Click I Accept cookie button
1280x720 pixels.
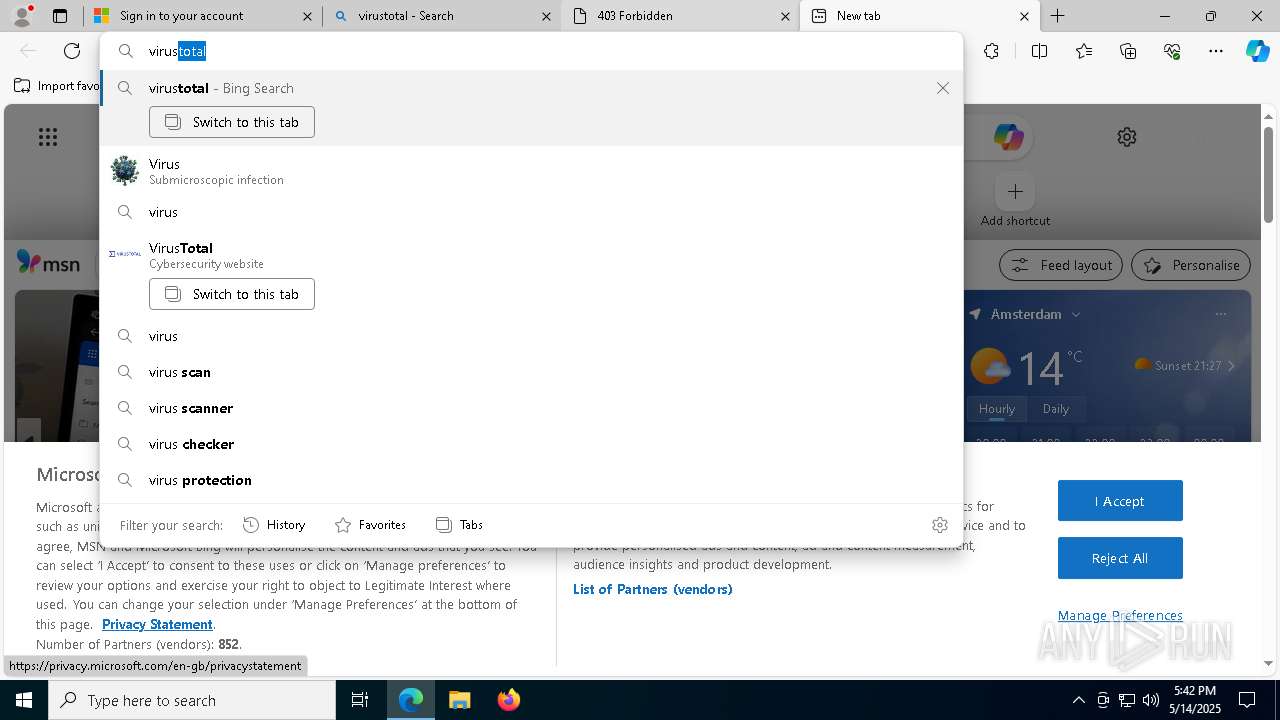(x=1120, y=501)
